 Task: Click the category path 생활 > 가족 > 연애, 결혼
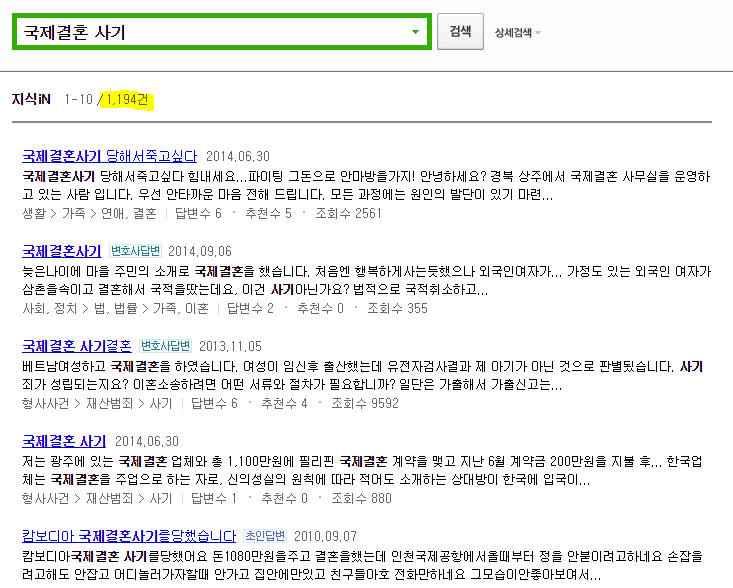(89, 213)
